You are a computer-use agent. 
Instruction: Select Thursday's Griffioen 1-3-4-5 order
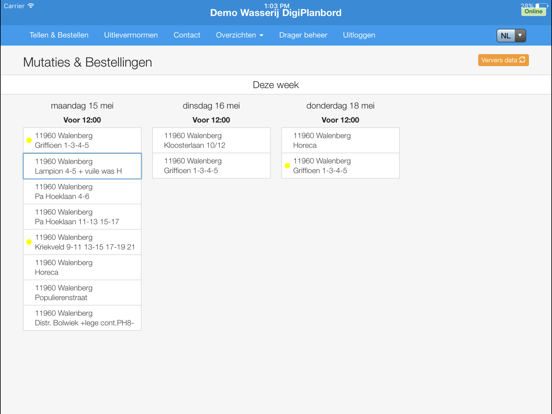click(340, 166)
